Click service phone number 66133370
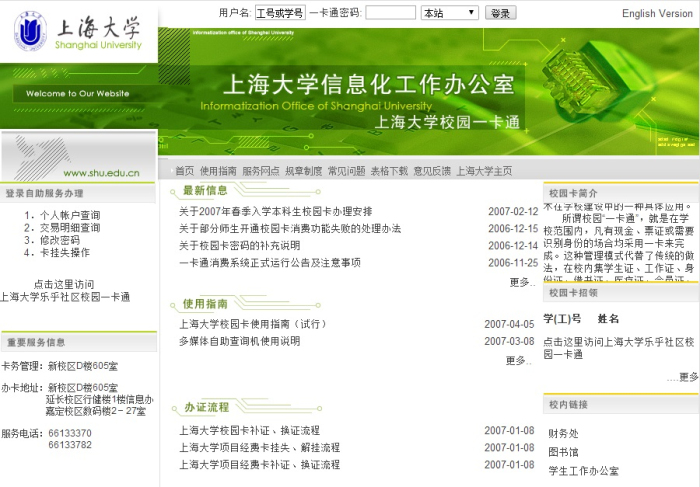700x487 pixels. tap(70, 433)
